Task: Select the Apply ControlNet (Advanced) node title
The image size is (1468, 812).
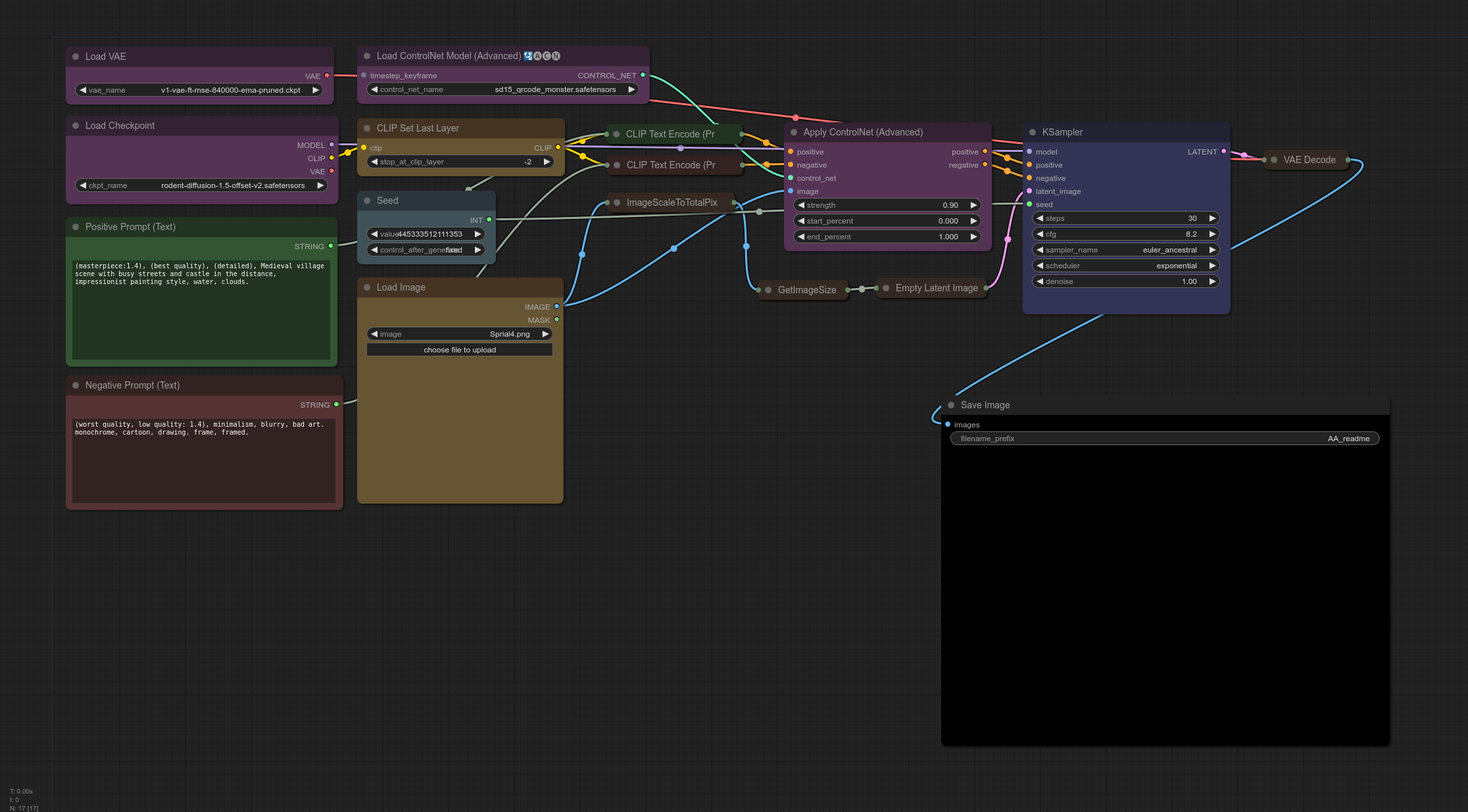Action: point(862,132)
